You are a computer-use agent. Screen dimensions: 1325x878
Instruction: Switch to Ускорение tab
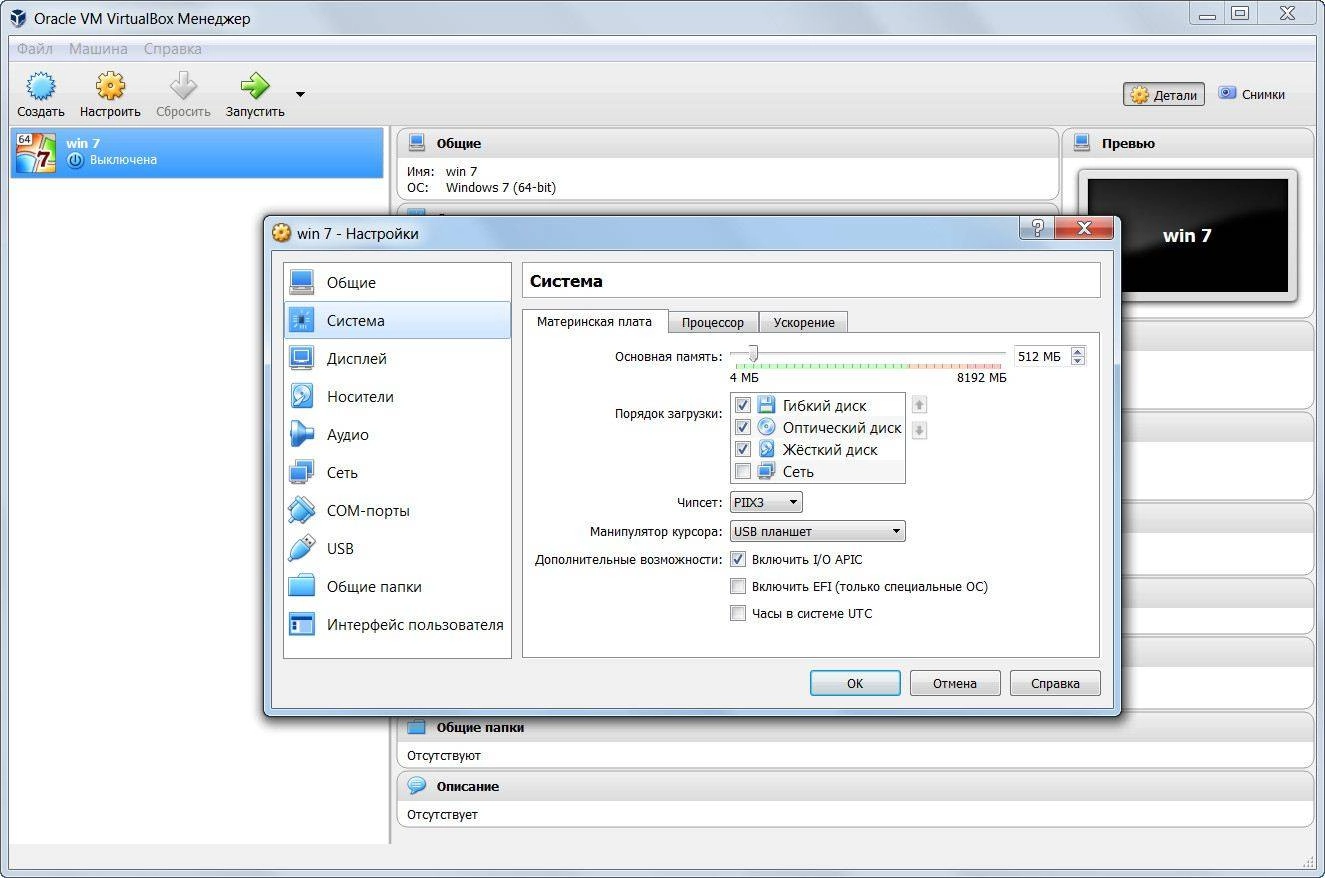tap(804, 322)
